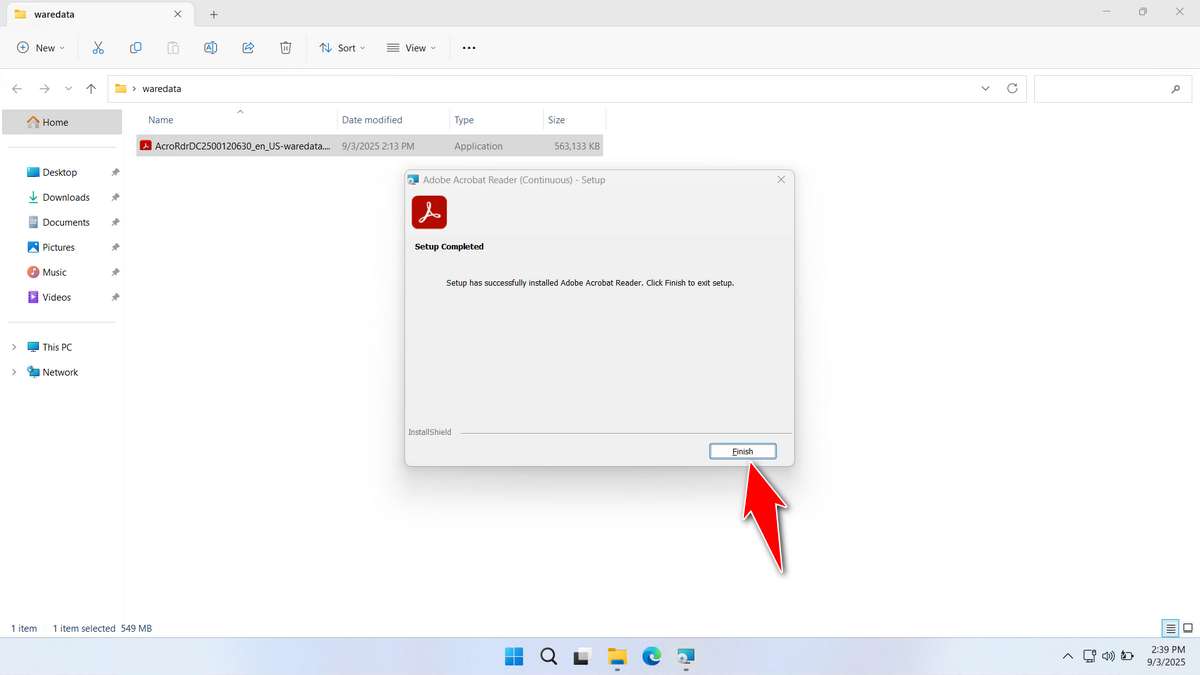Open the View menu
1200x675 pixels.
click(x=411, y=47)
